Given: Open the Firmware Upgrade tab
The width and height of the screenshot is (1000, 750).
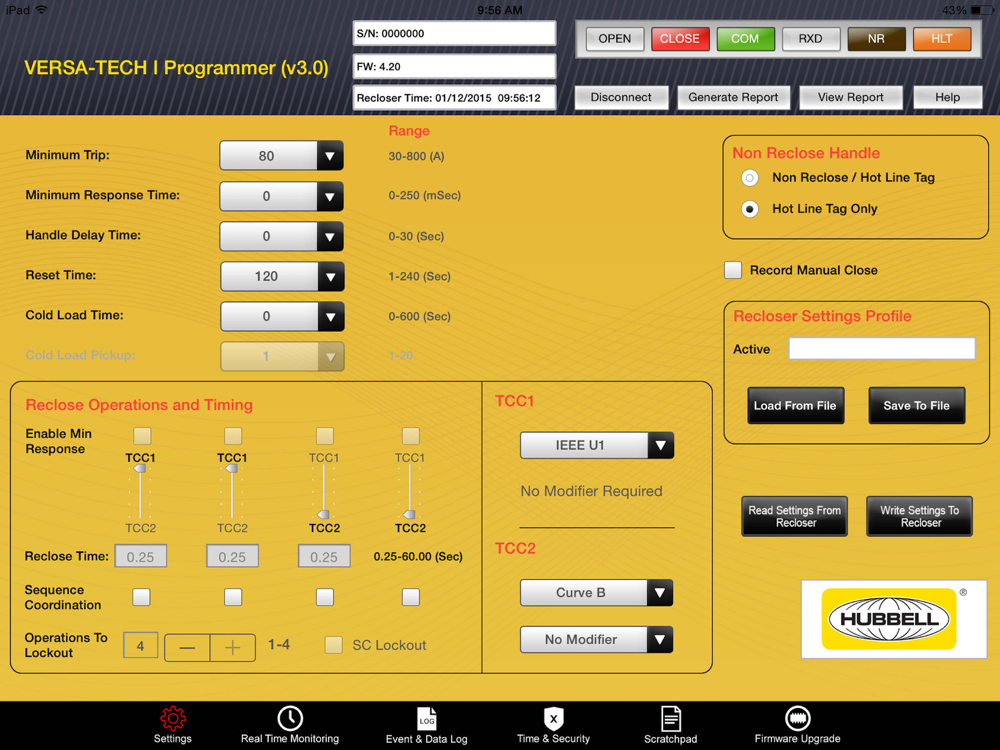Looking at the screenshot, I should point(797,724).
